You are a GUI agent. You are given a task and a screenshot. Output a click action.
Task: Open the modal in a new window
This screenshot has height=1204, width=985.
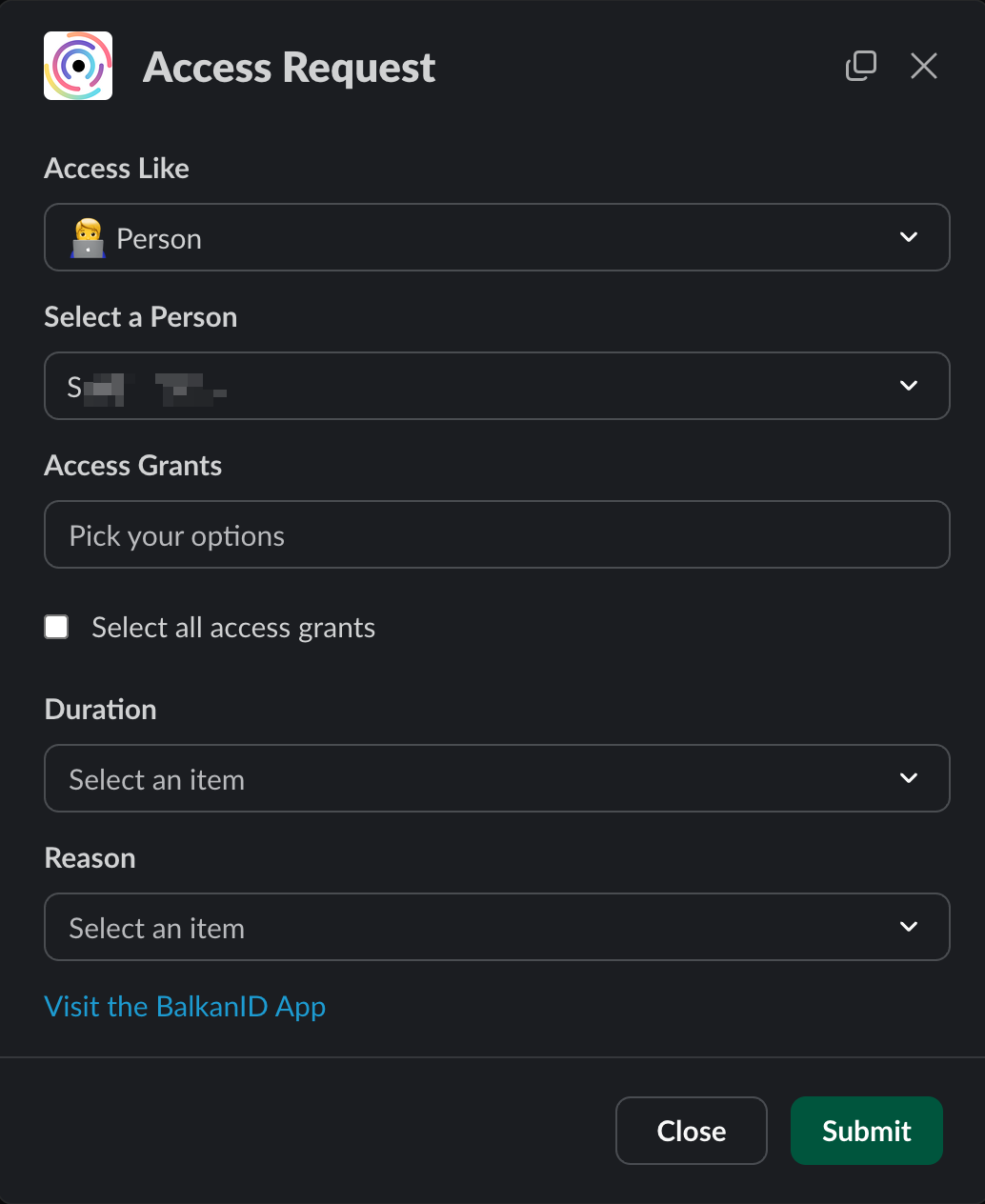861,66
